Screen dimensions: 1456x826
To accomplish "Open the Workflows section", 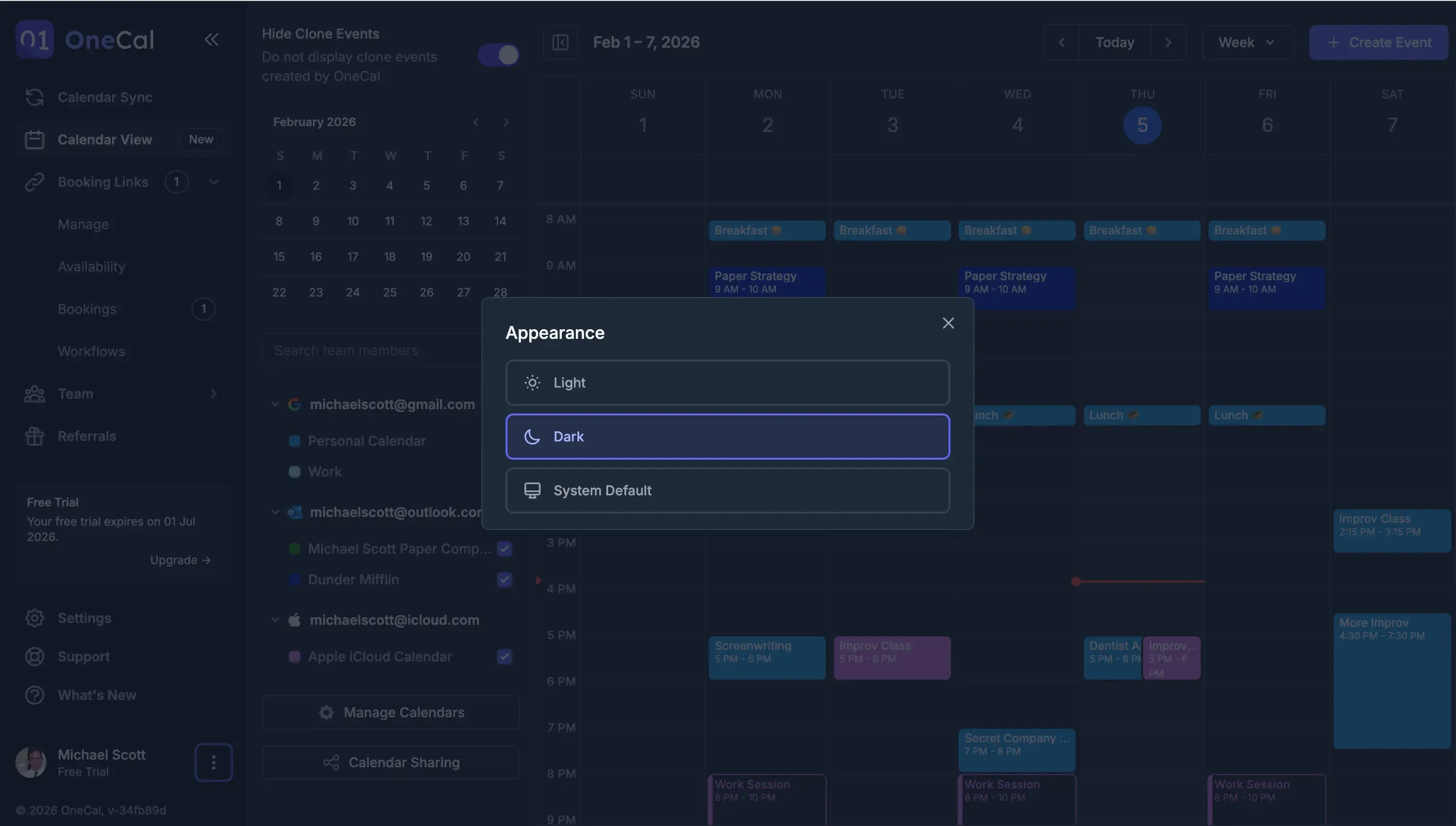I will (91, 351).
